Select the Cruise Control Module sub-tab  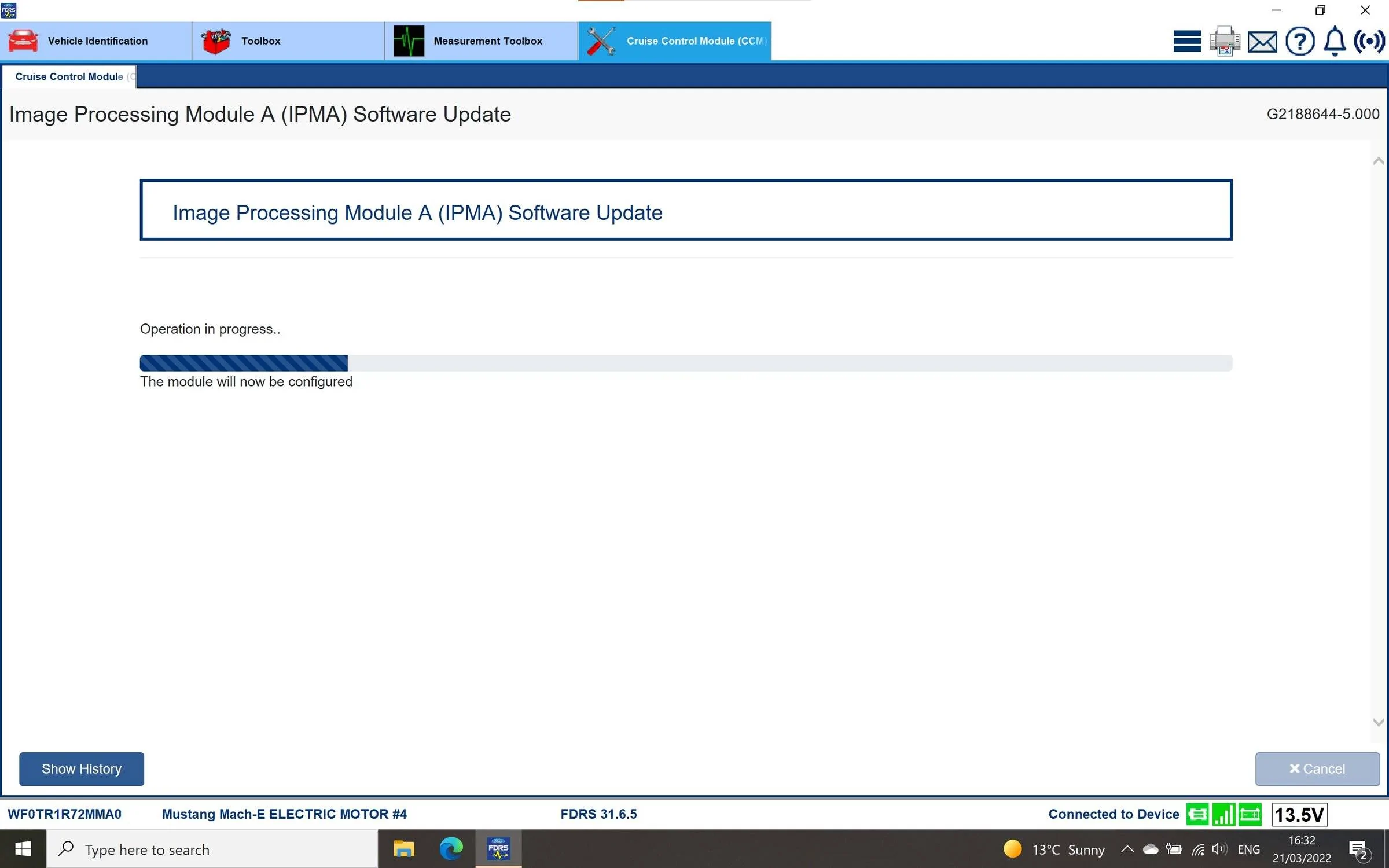point(69,76)
